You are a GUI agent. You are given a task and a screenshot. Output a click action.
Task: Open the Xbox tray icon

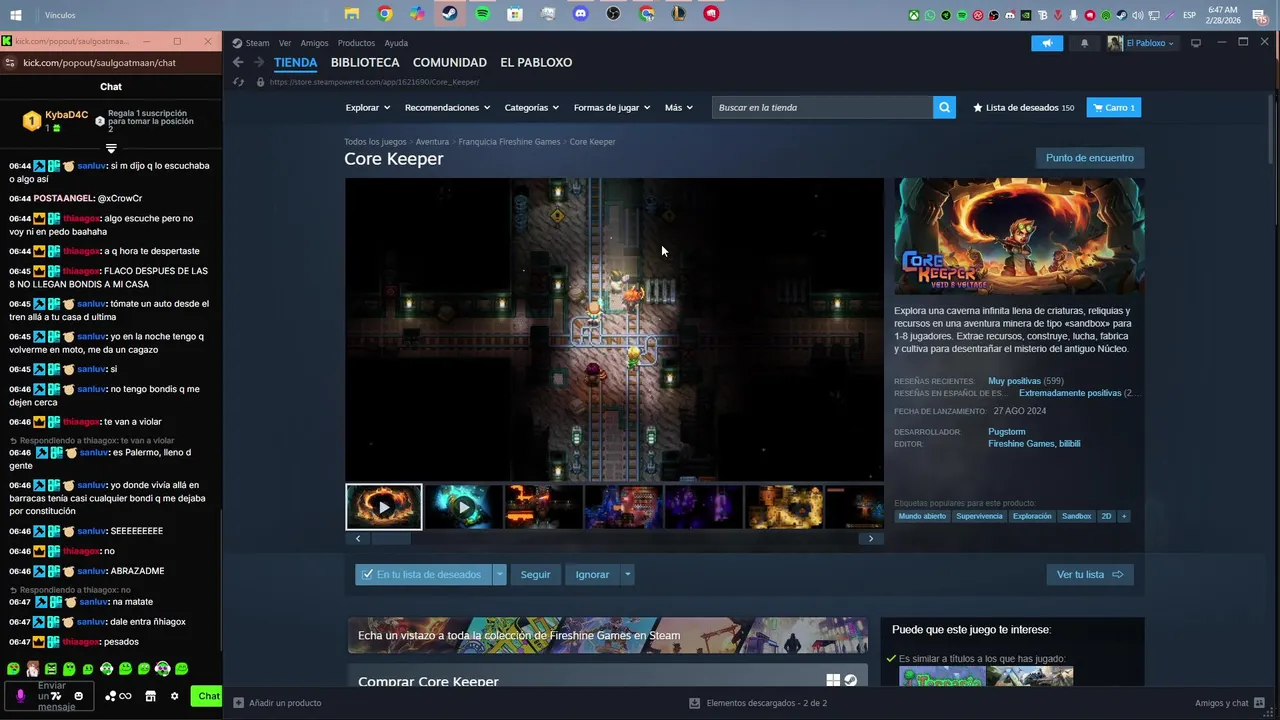(914, 15)
